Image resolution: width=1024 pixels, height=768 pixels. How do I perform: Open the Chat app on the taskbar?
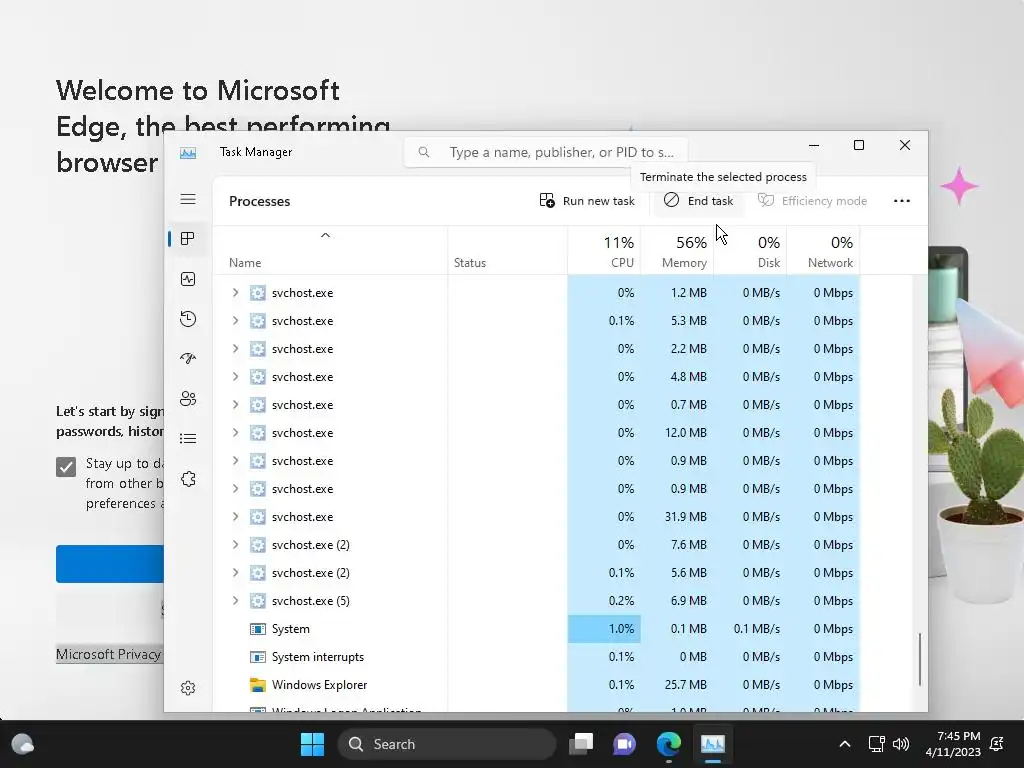(624, 744)
